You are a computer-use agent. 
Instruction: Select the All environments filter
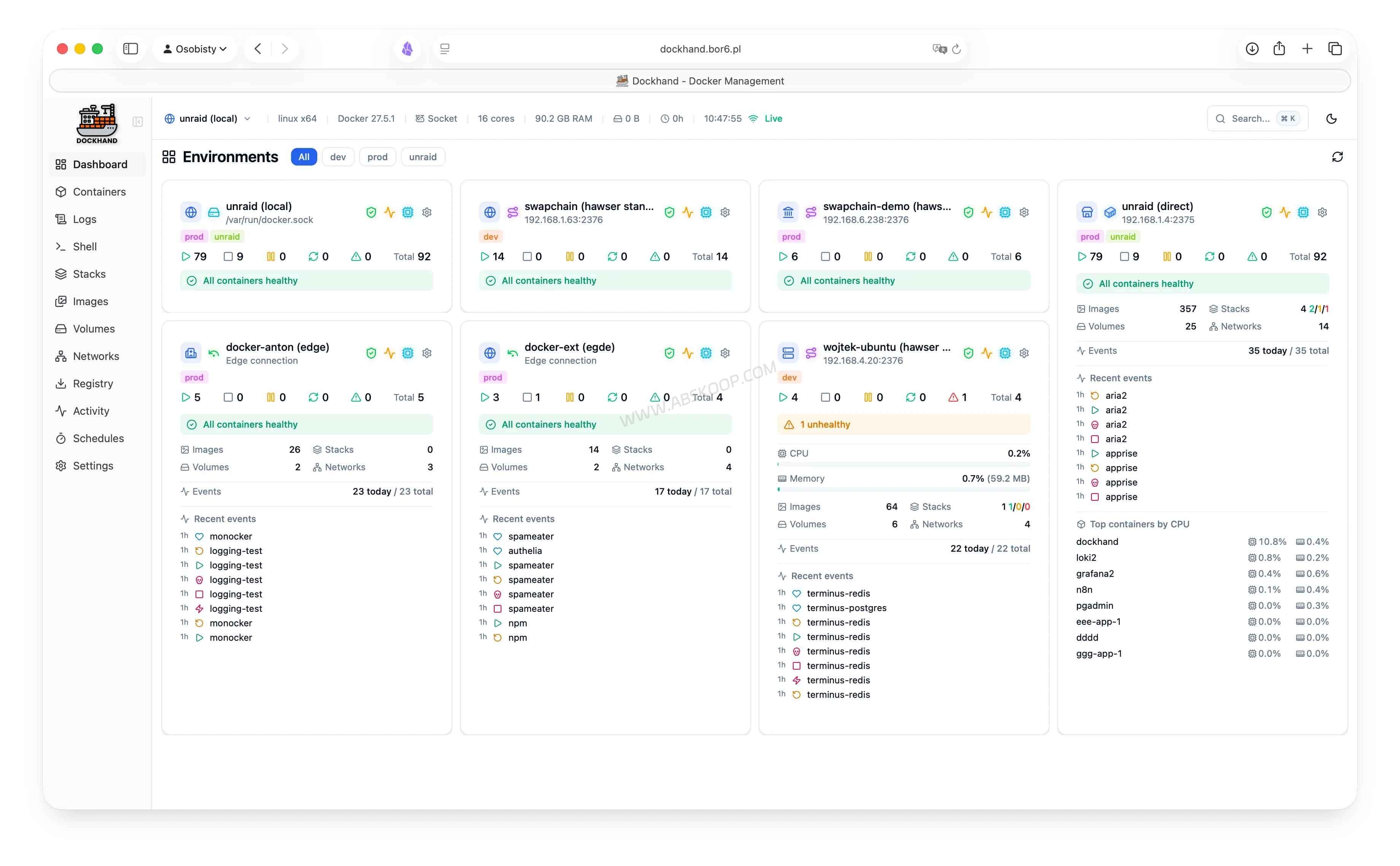coord(304,157)
